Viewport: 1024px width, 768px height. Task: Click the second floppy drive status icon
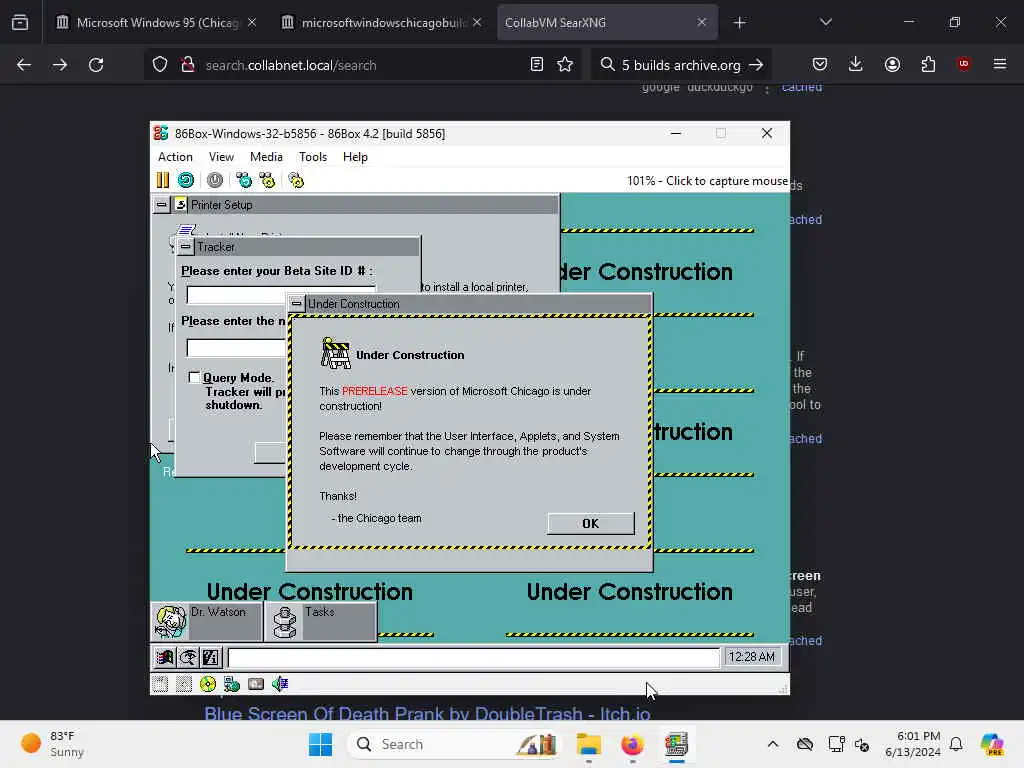tap(184, 684)
